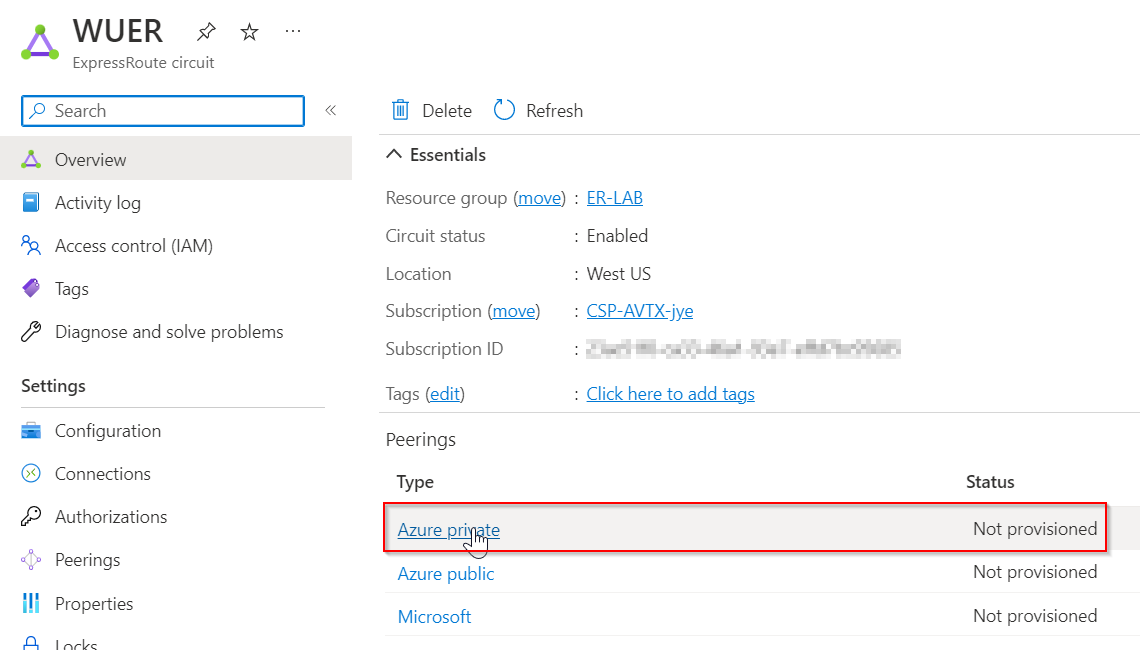
Task: Go to Peerings in the sidebar
Action: point(88,560)
